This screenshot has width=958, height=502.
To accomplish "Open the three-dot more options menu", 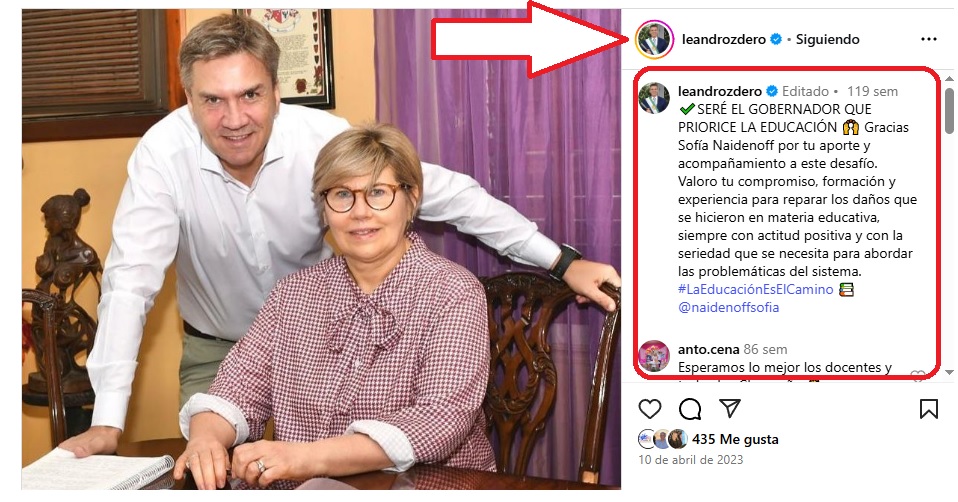I will click(929, 39).
